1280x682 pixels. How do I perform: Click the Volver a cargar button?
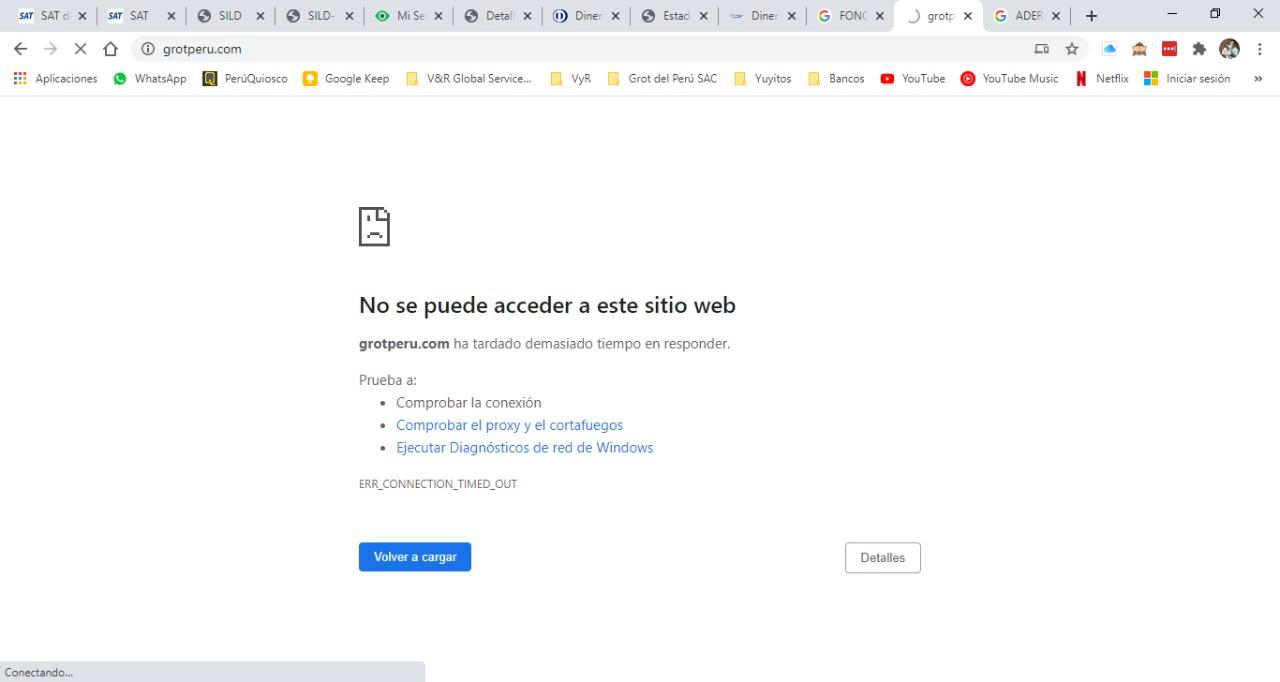(x=415, y=557)
